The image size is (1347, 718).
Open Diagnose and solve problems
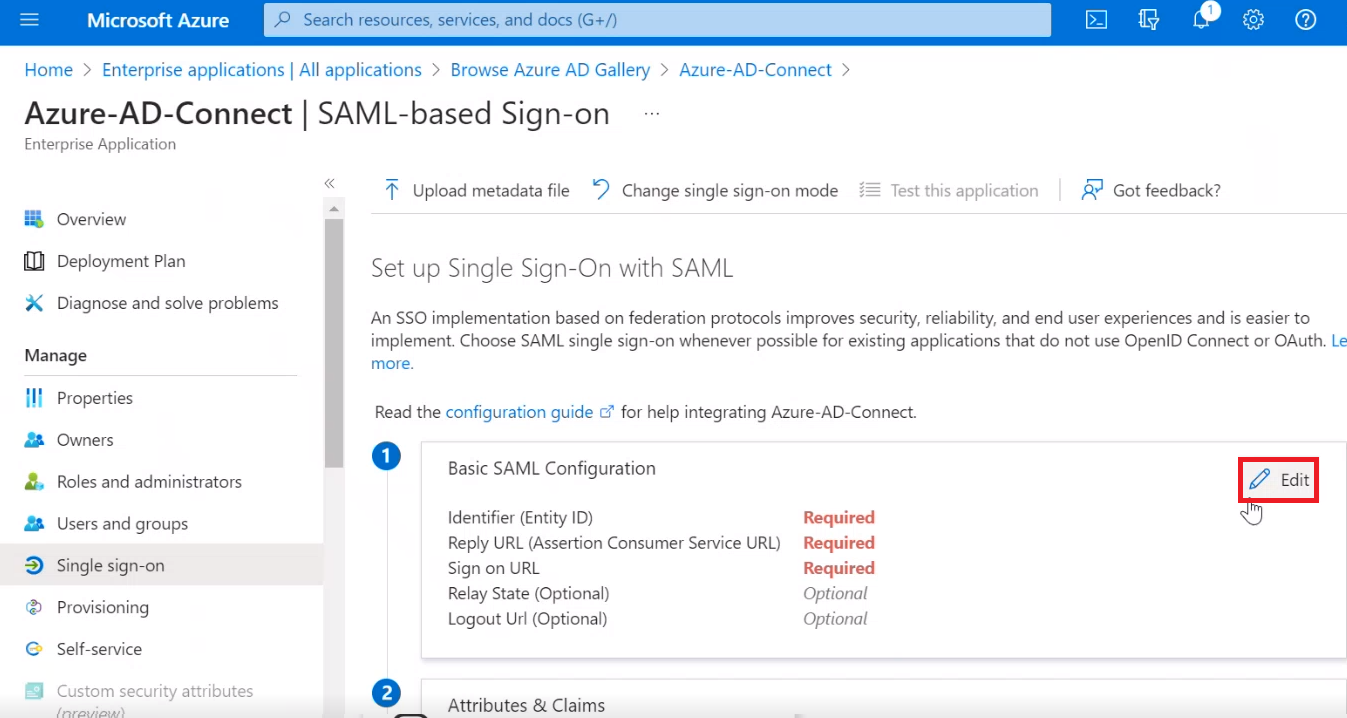(x=167, y=303)
